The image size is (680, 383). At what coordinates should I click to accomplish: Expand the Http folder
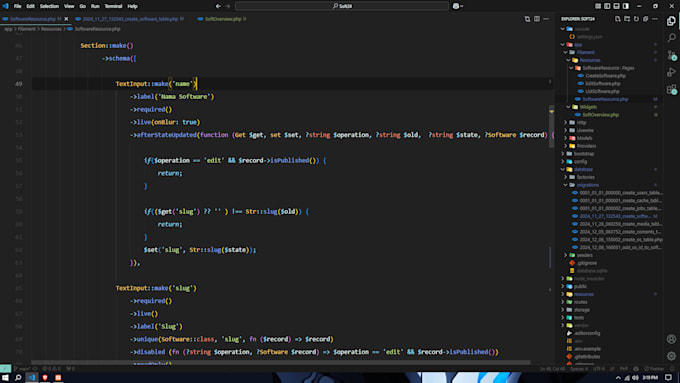(x=566, y=122)
